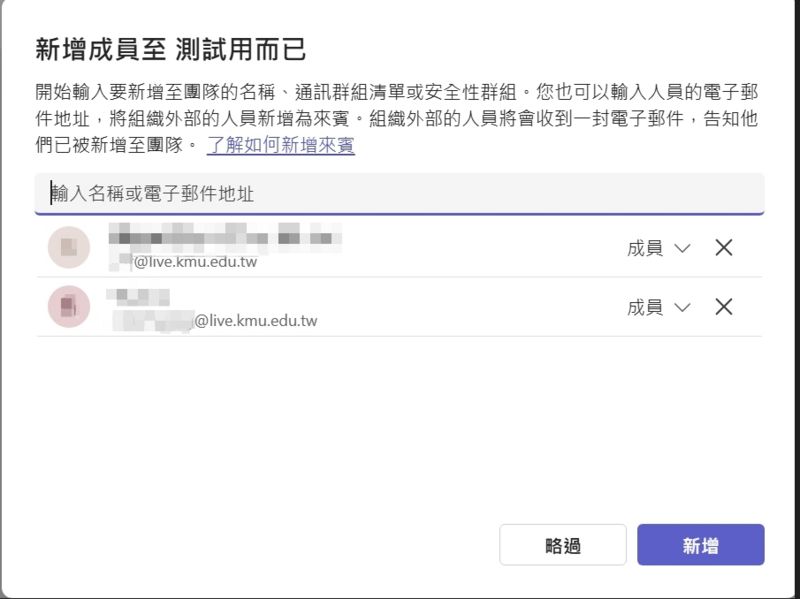Image resolution: width=800 pixels, height=599 pixels.
Task: Open the 了解如何新增來賓 link
Action: 280,146
